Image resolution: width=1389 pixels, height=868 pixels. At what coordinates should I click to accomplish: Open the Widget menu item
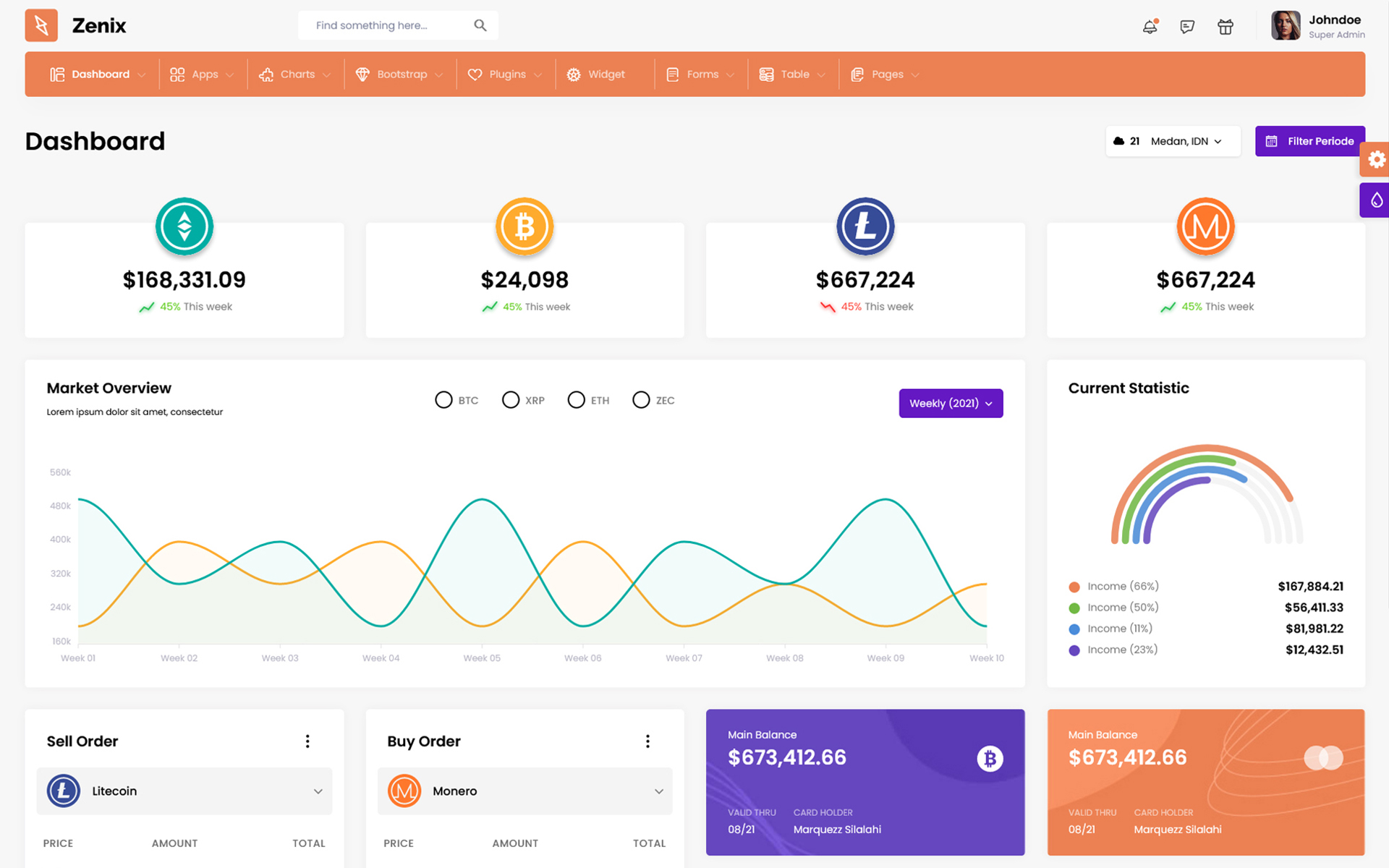pyautogui.click(x=597, y=75)
